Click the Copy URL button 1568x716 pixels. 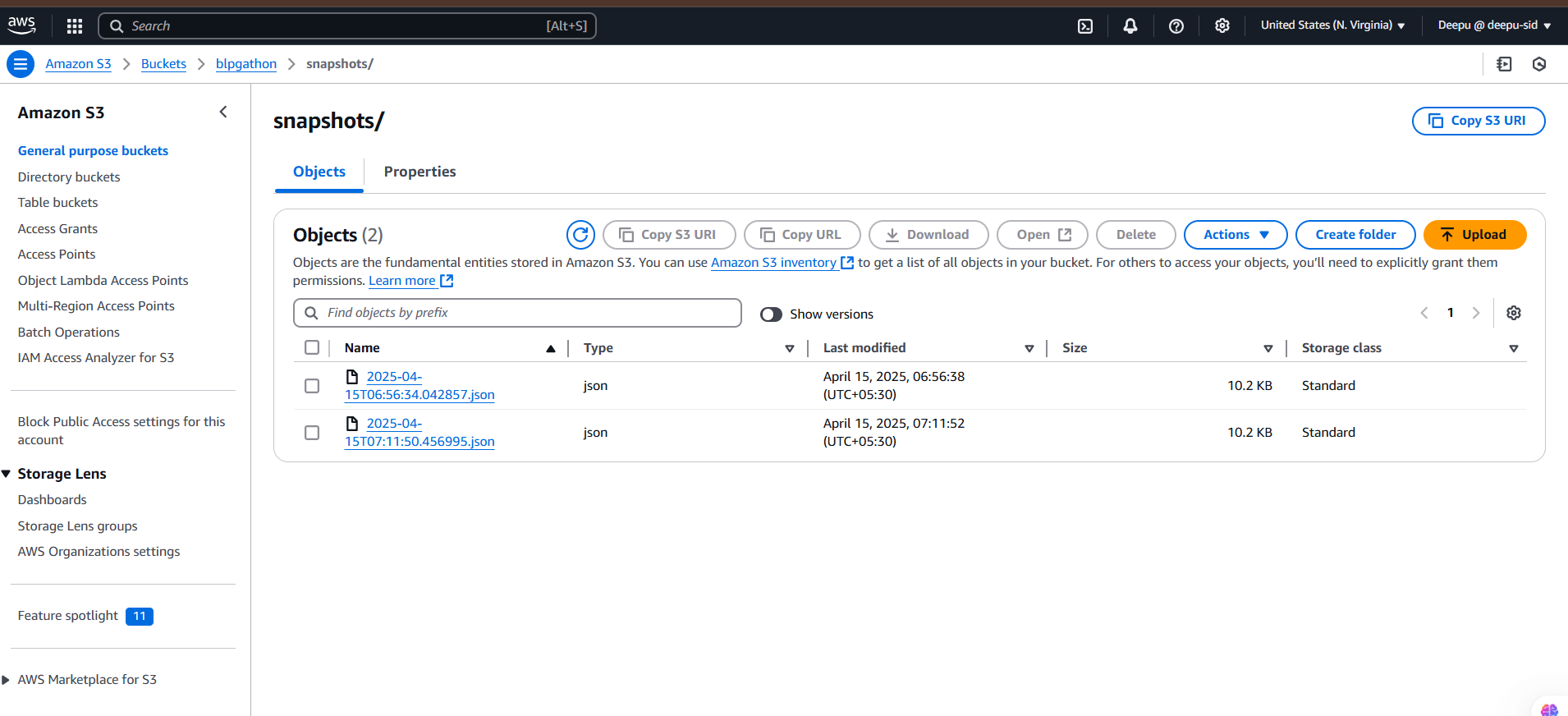[x=802, y=235]
